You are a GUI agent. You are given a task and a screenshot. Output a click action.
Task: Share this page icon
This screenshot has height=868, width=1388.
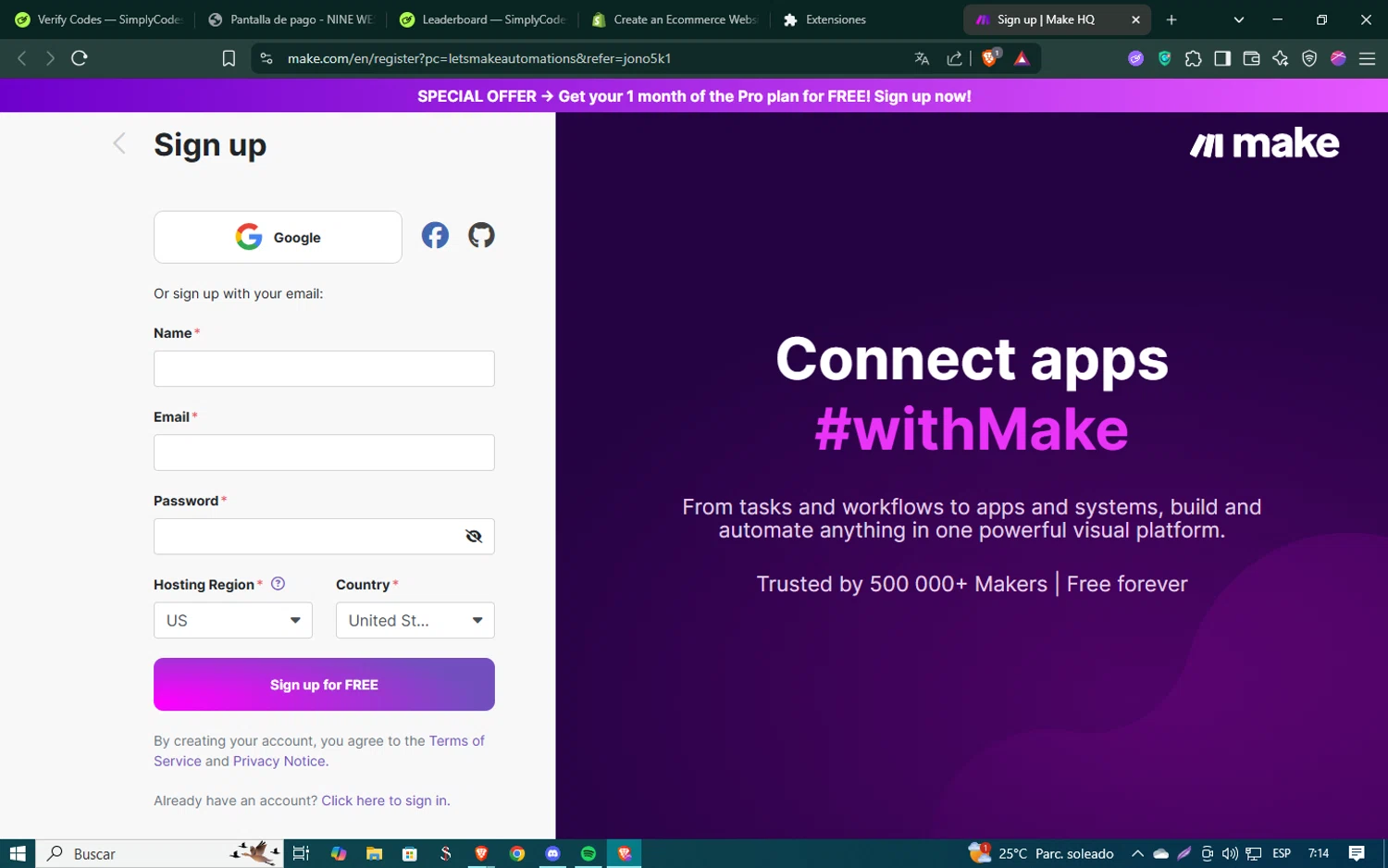click(954, 58)
